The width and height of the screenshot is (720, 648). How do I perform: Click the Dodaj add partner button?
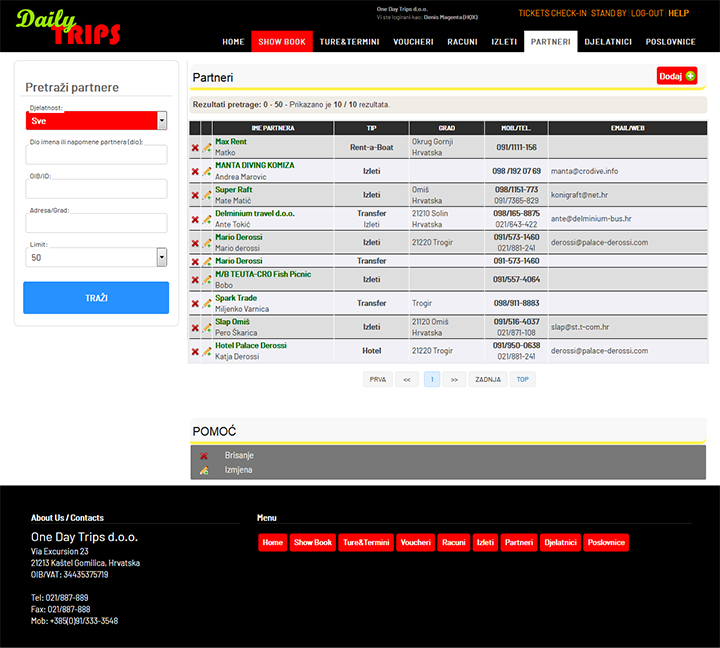pos(676,76)
